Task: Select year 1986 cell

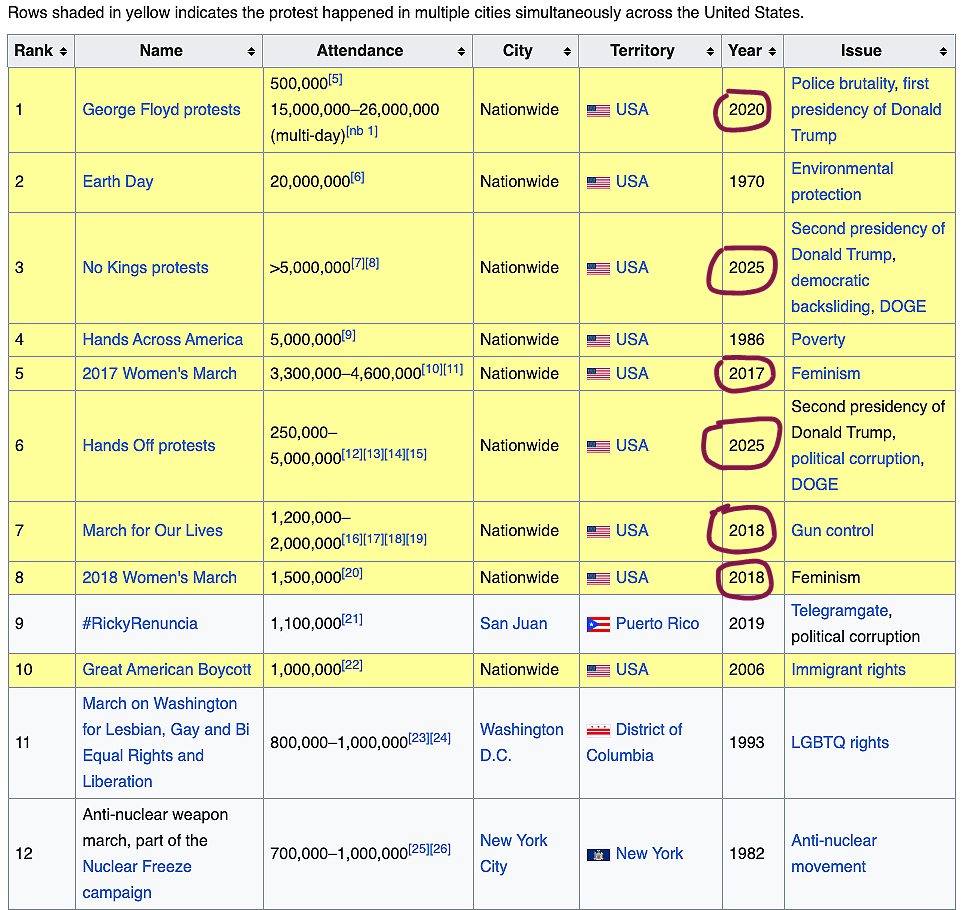Action: tap(746, 339)
